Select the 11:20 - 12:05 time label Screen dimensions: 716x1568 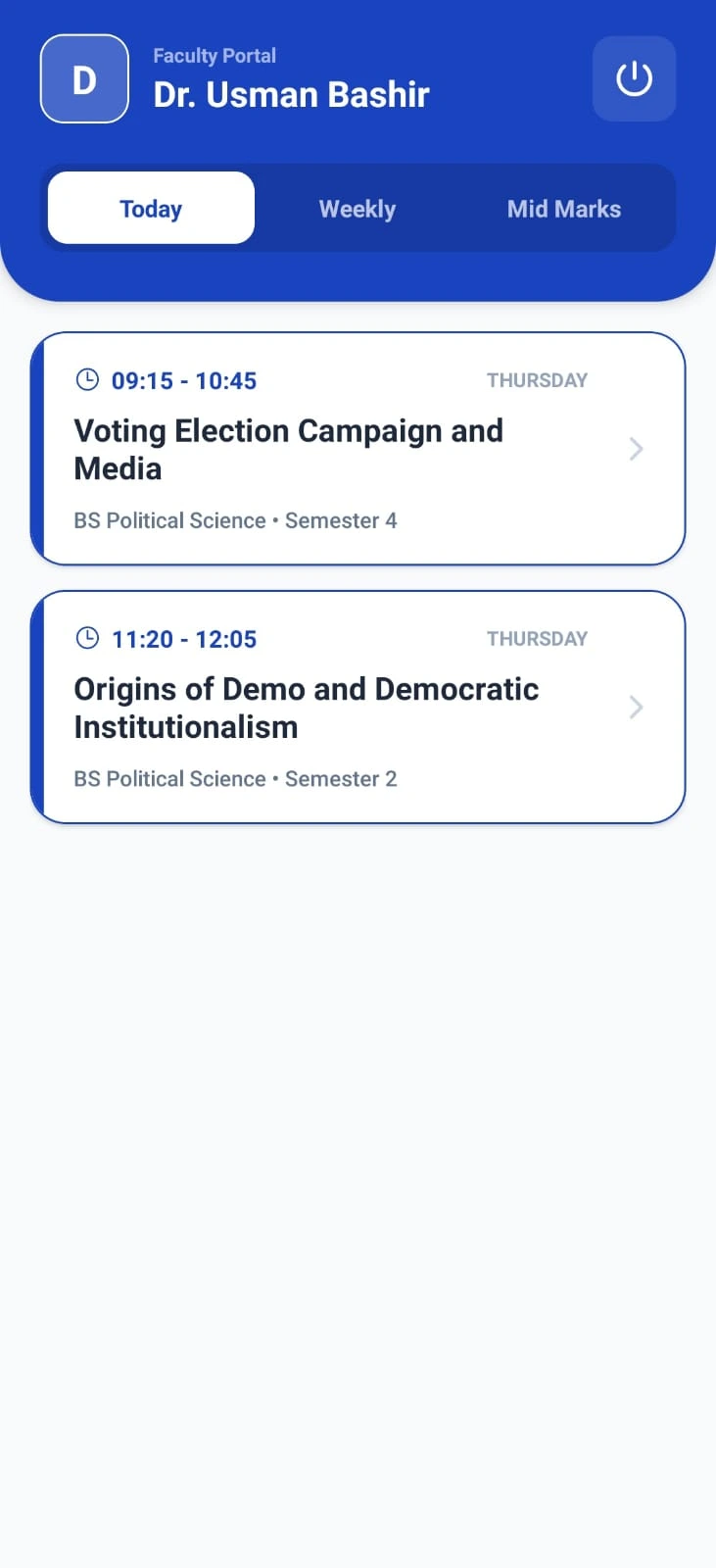184,640
